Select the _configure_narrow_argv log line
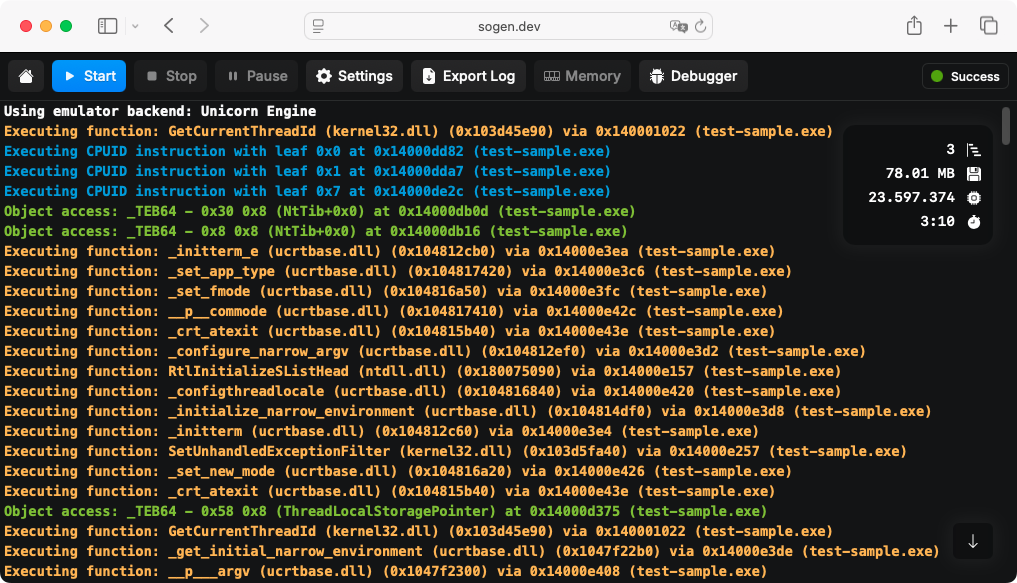This screenshot has width=1017, height=583. tap(435, 351)
